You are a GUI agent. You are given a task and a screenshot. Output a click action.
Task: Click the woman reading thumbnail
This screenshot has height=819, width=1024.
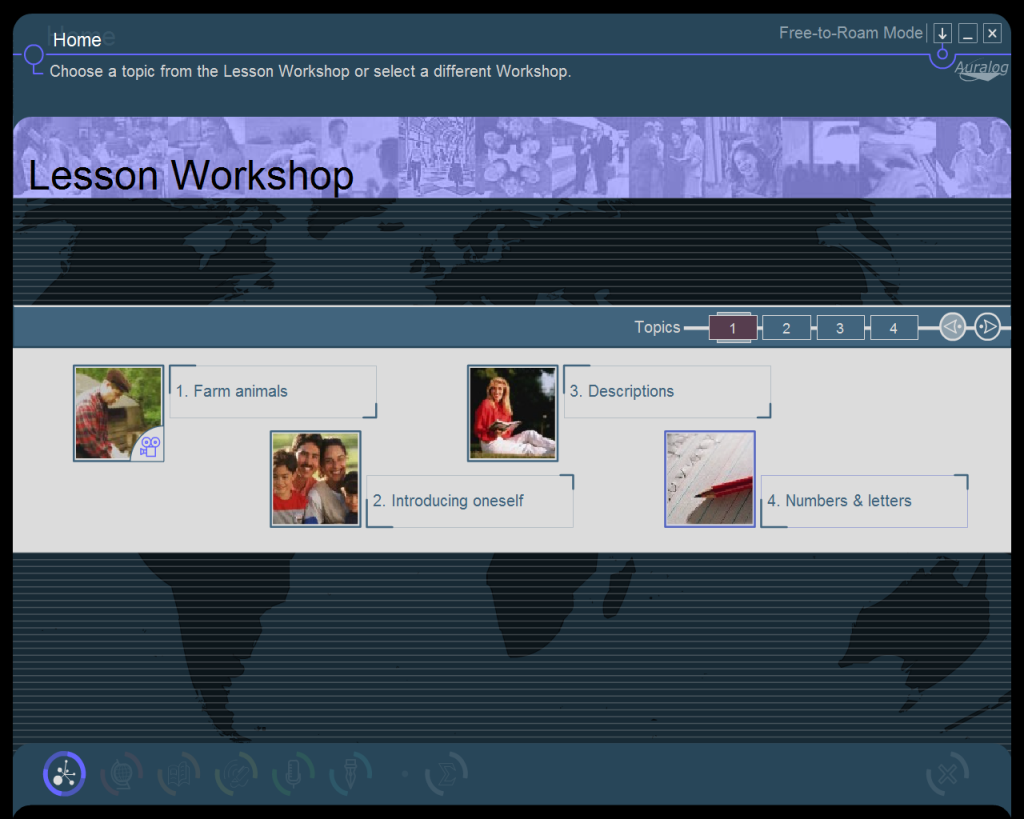click(x=512, y=413)
